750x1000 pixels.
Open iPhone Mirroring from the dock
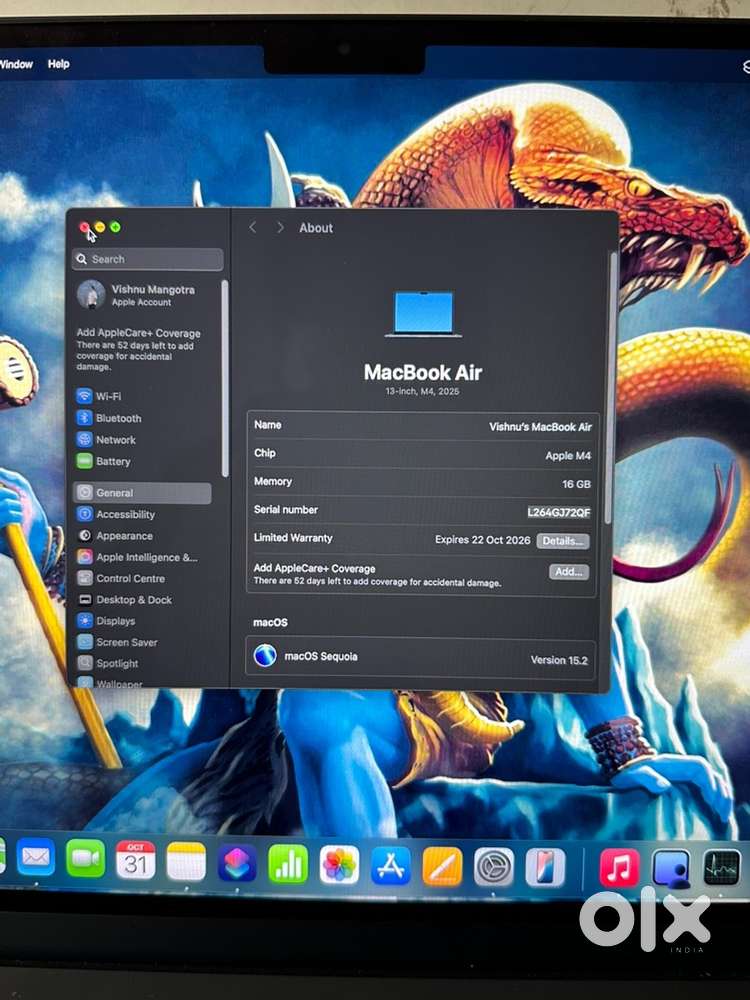(x=545, y=867)
